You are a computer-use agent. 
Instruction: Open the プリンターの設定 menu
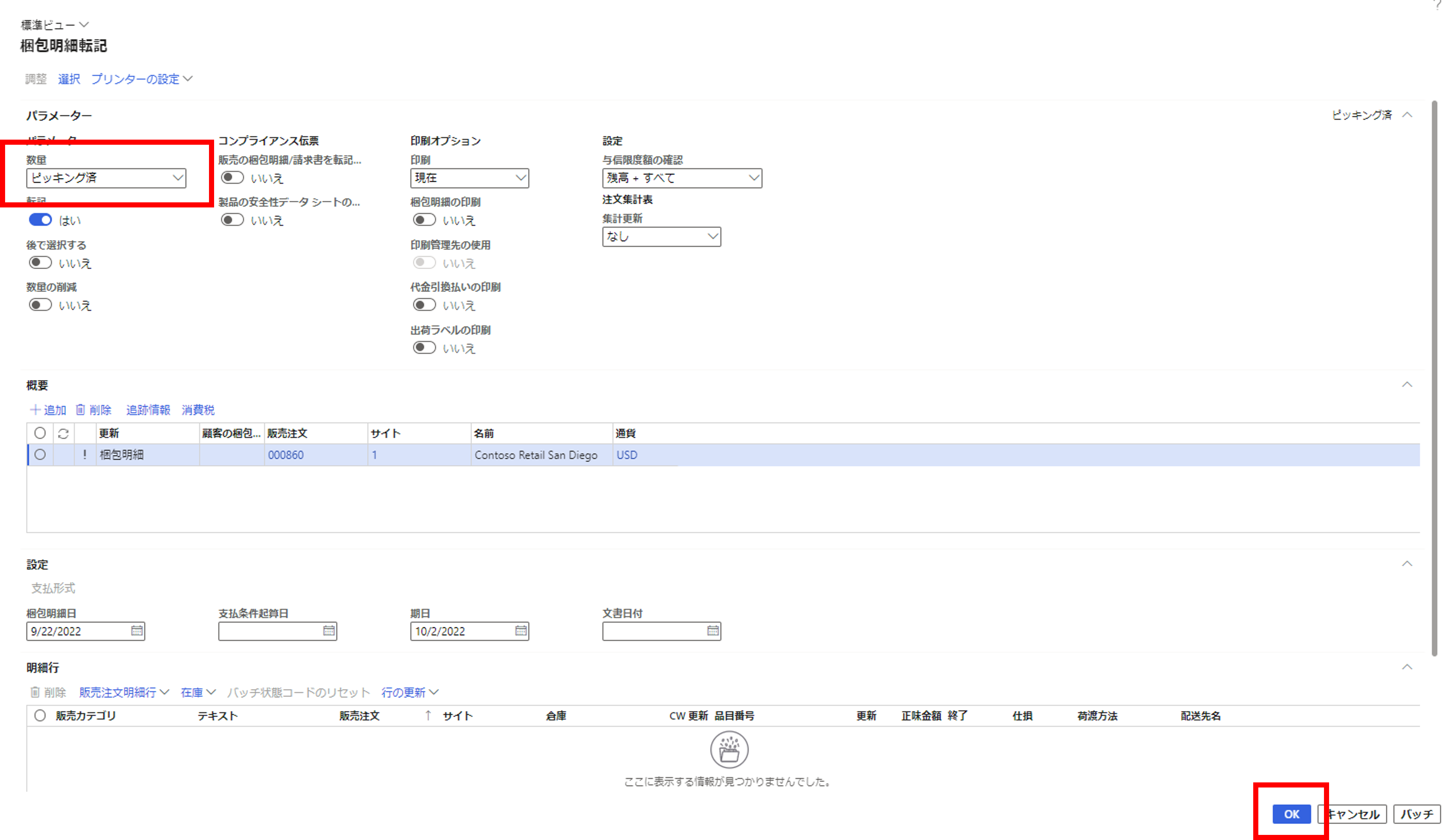[142, 79]
